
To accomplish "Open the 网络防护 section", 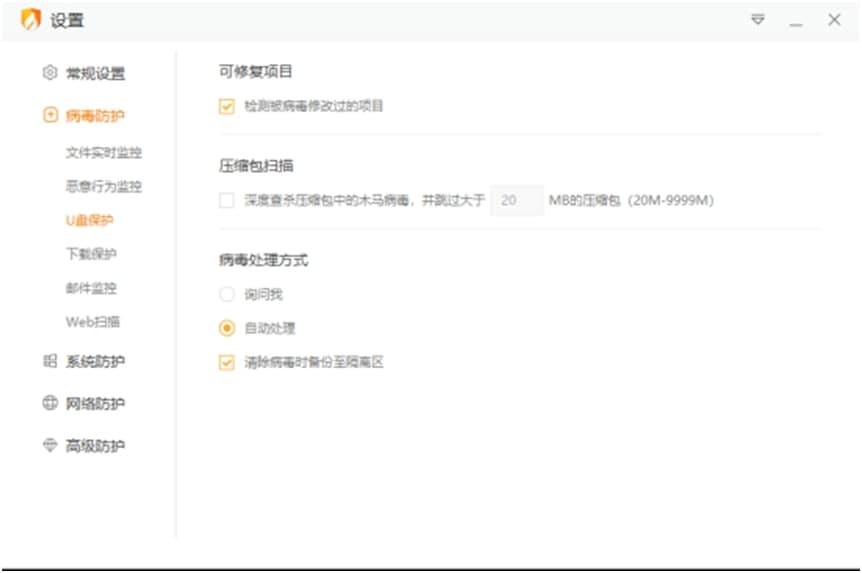I will click(x=95, y=404).
